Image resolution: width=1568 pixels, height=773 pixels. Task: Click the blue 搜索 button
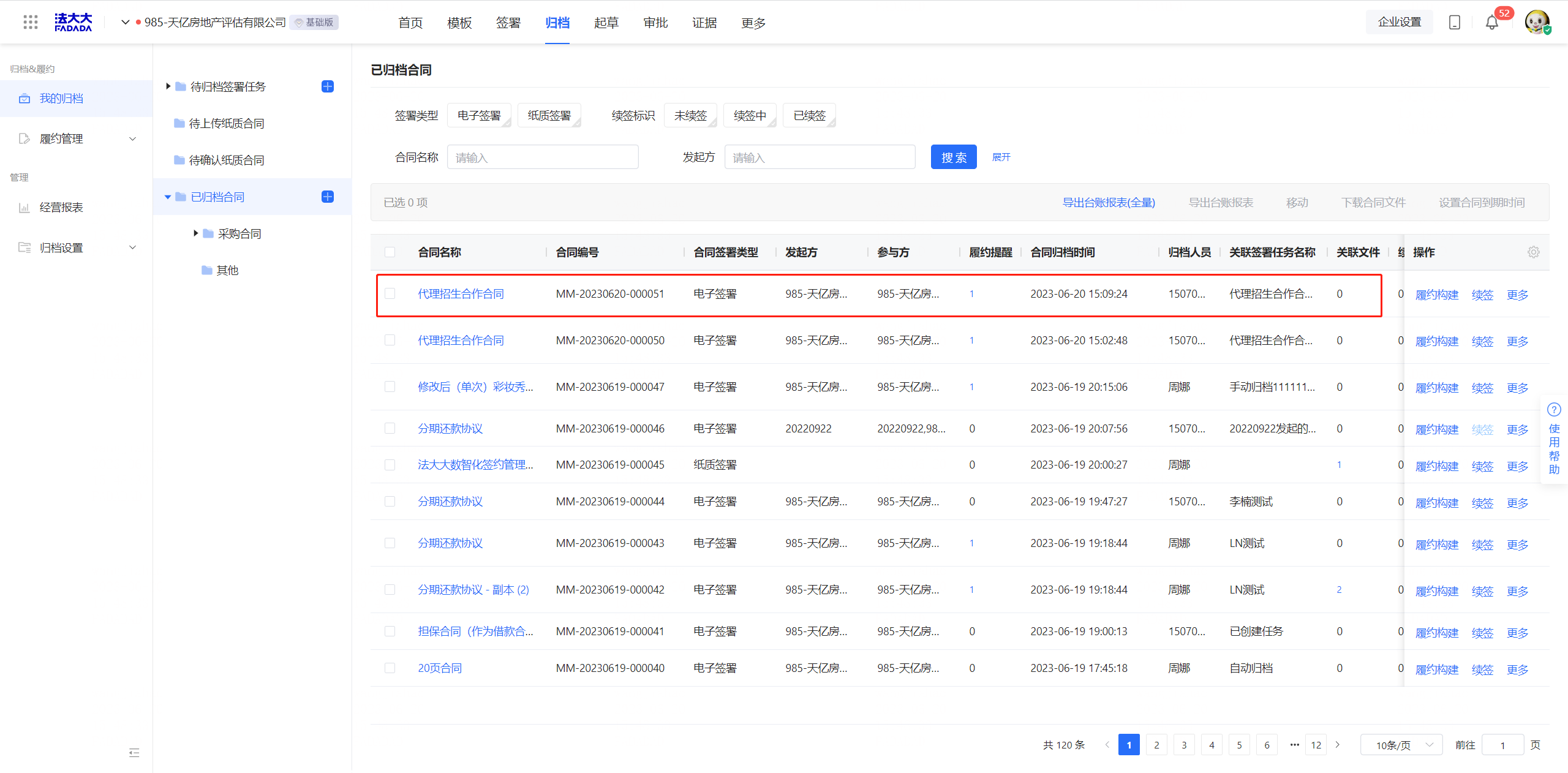tap(953, 157)
